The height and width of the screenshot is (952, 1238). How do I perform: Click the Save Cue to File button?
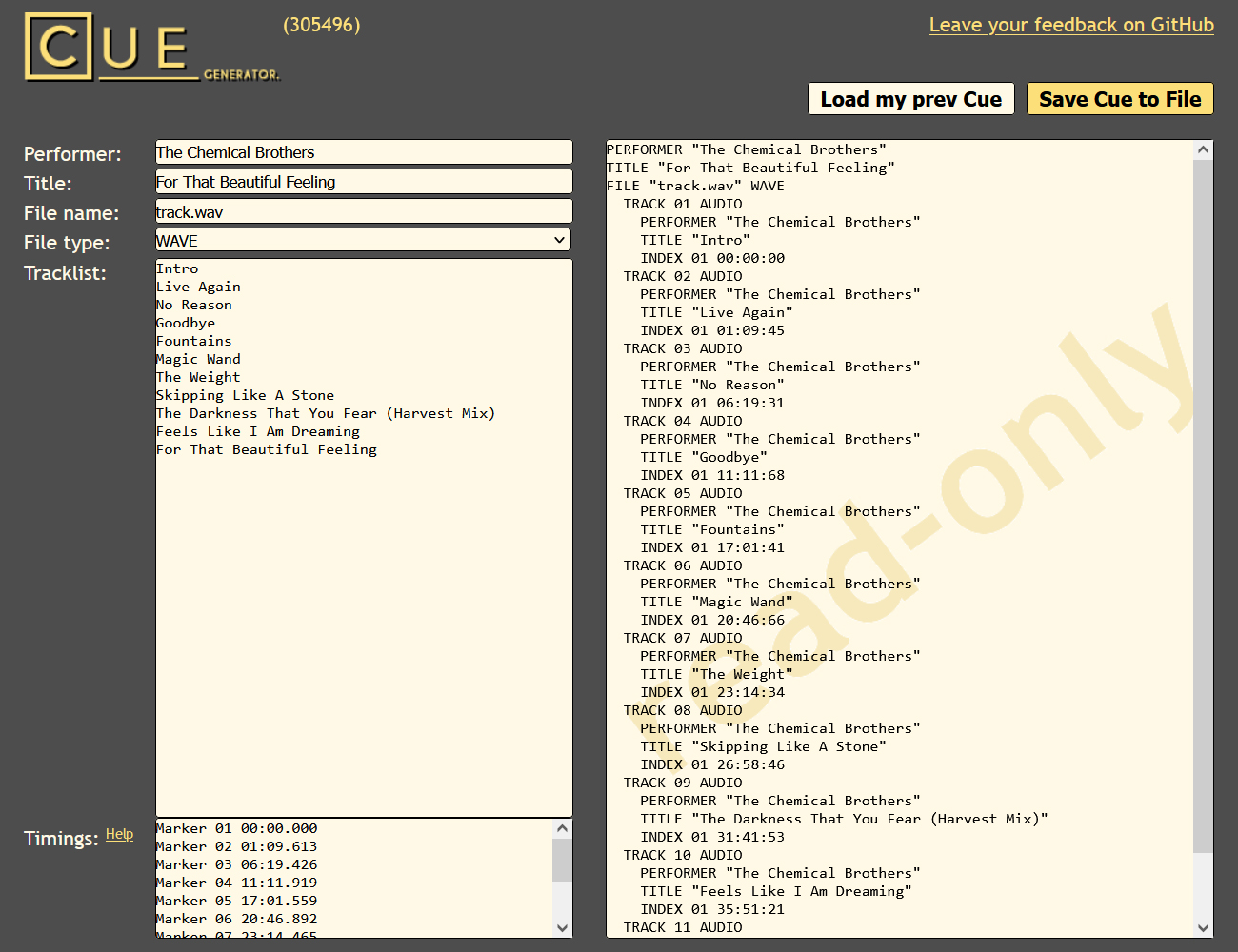(x=1120, y=99)
